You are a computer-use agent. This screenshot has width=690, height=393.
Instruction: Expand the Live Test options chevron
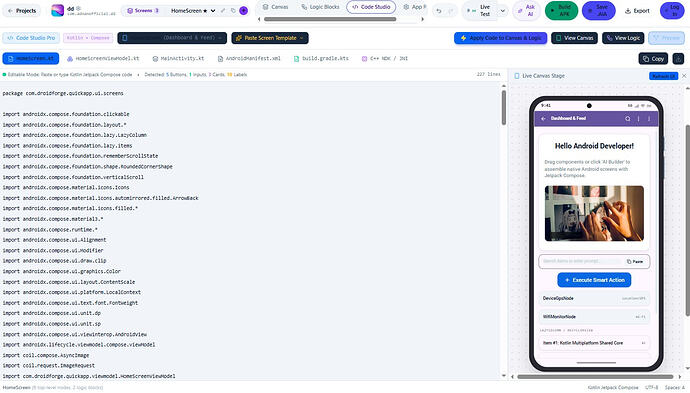coord(503,11)
